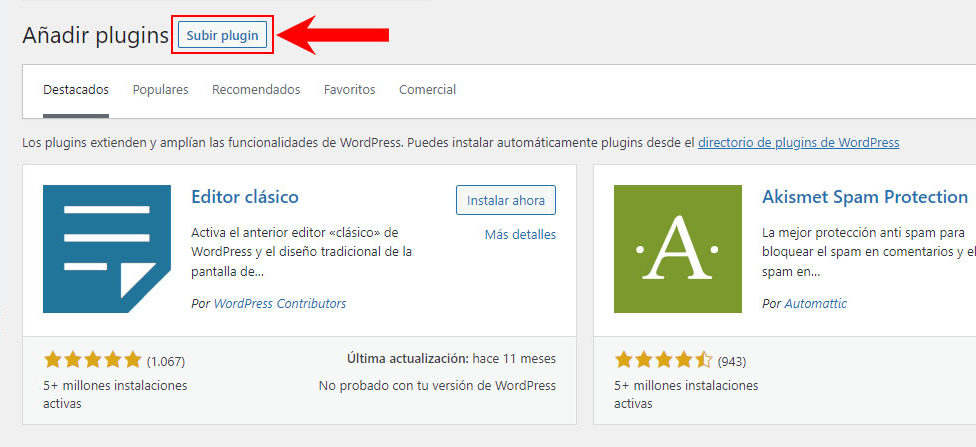Viewport: 976px width, 447px height.
Task: Open the Destacados tab
Action: point(76,90)
